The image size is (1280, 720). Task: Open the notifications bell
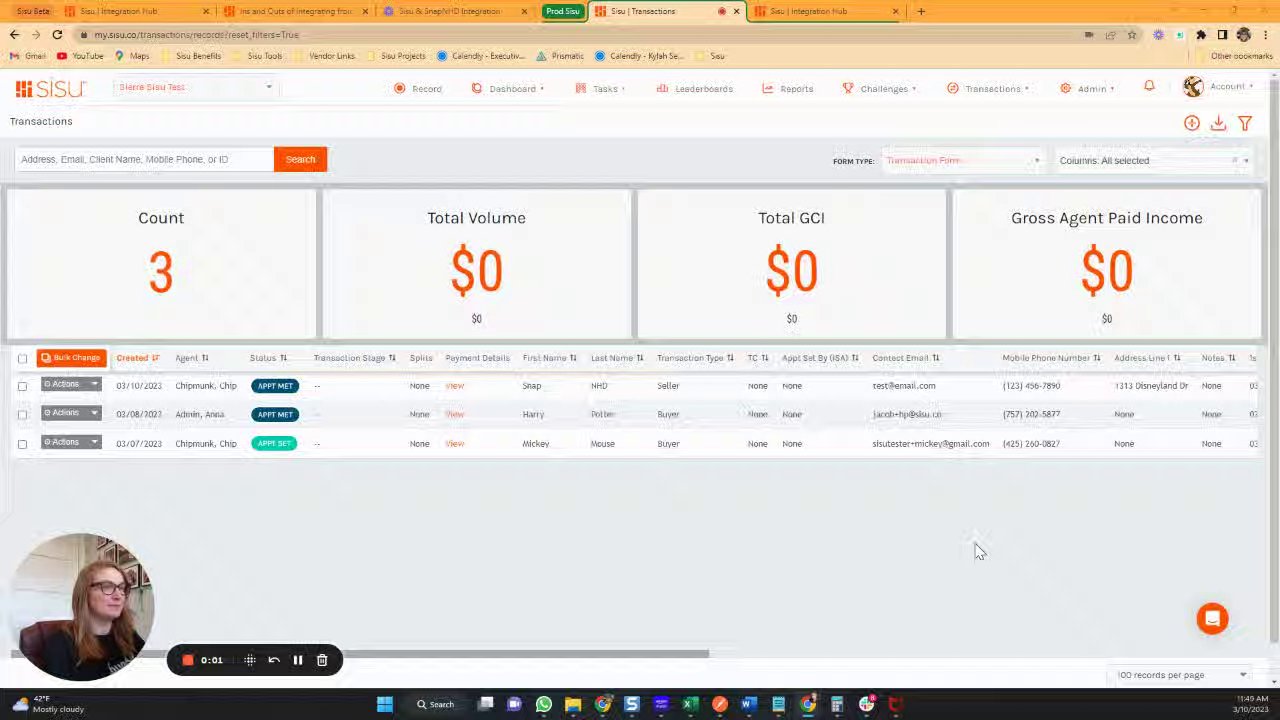[x=1149, y=87]
